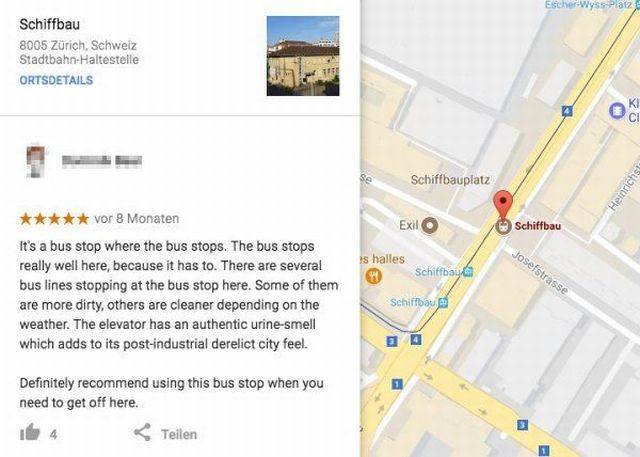Click the share icon beside Teilen
640x457 pixels.
point(143,433)
